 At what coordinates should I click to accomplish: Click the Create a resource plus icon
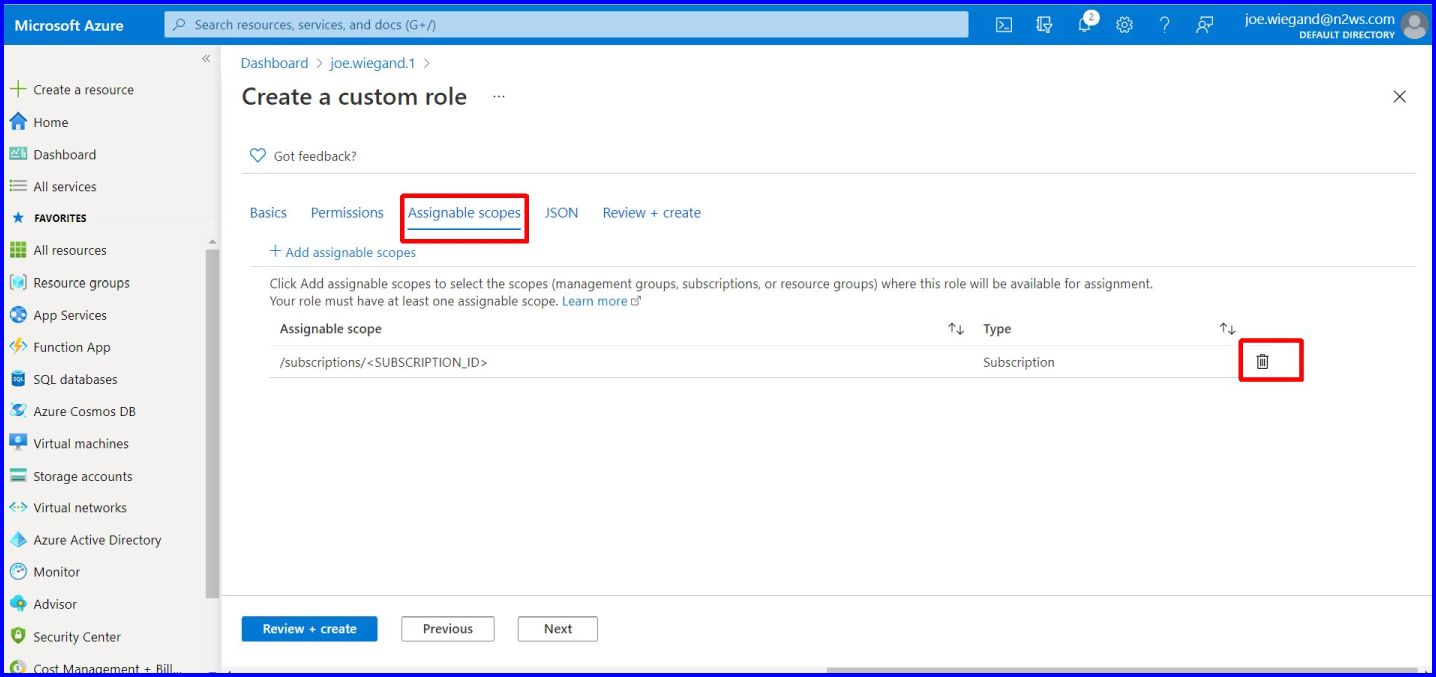[x=18, y=89]
